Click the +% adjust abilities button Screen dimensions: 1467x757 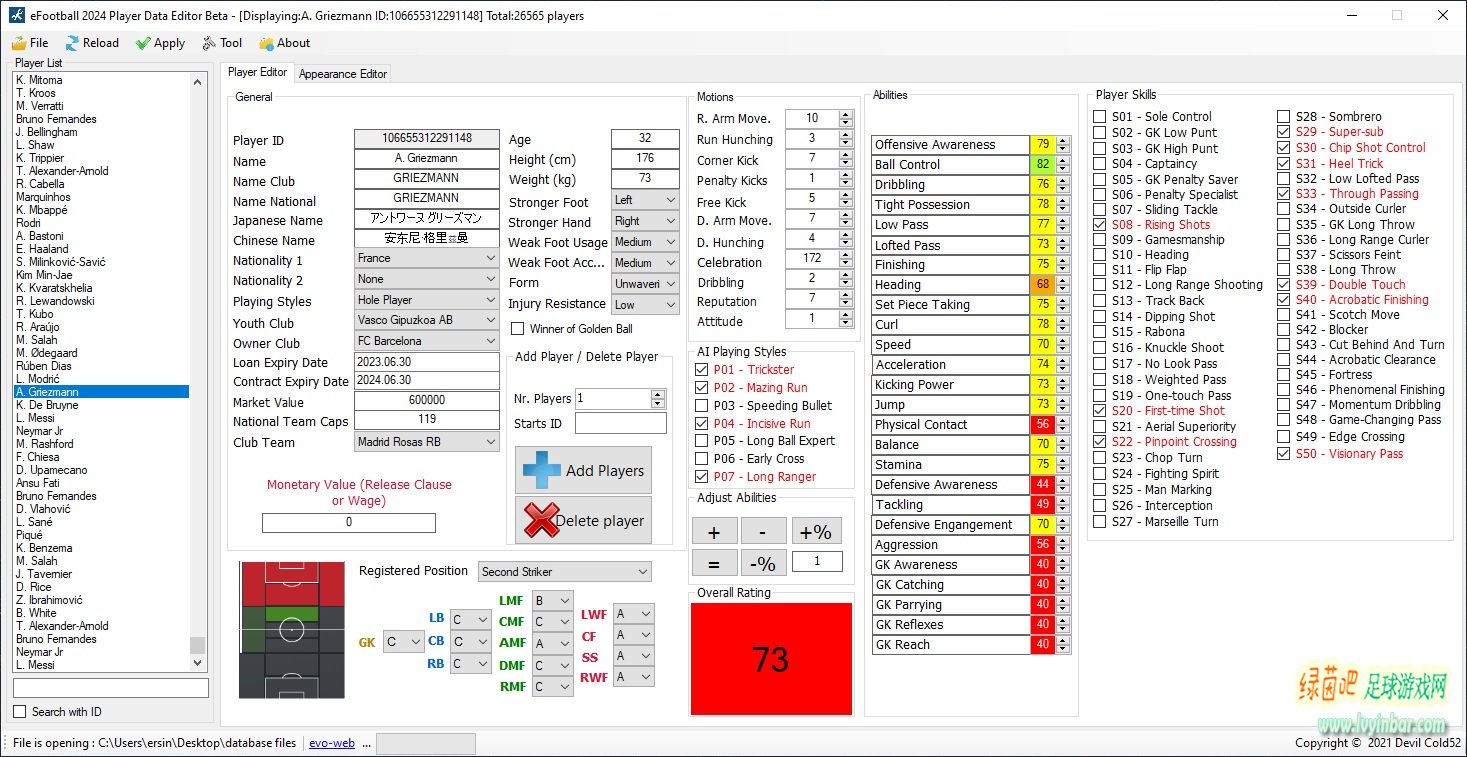tap(817, 530)
